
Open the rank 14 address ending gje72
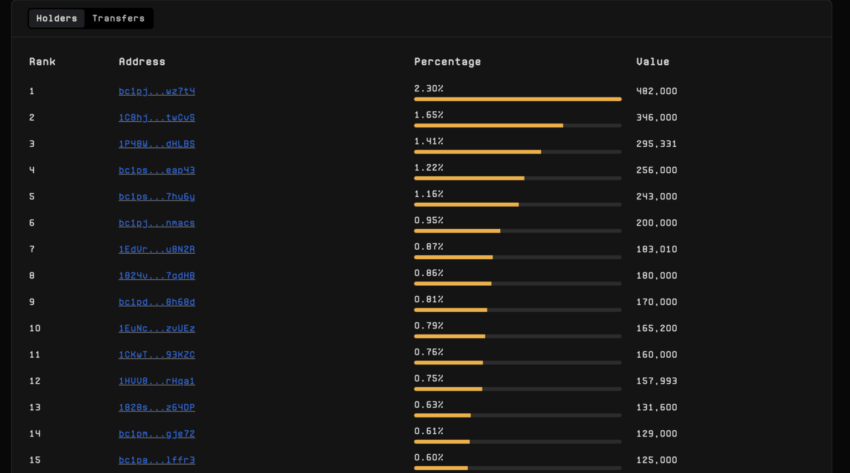click(x=157, y=434)
